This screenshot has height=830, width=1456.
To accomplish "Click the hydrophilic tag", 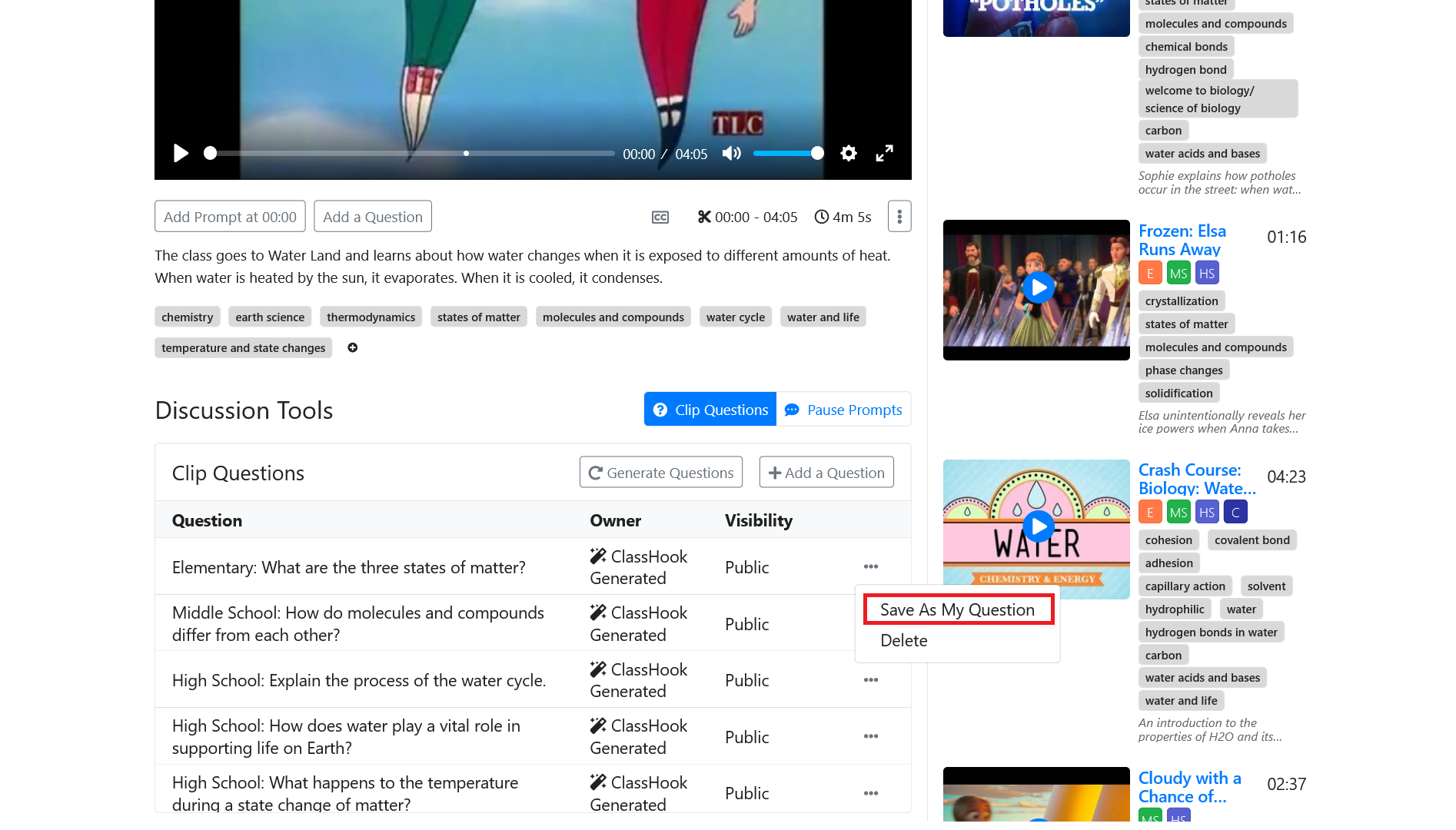I will tap(1175, 609).
